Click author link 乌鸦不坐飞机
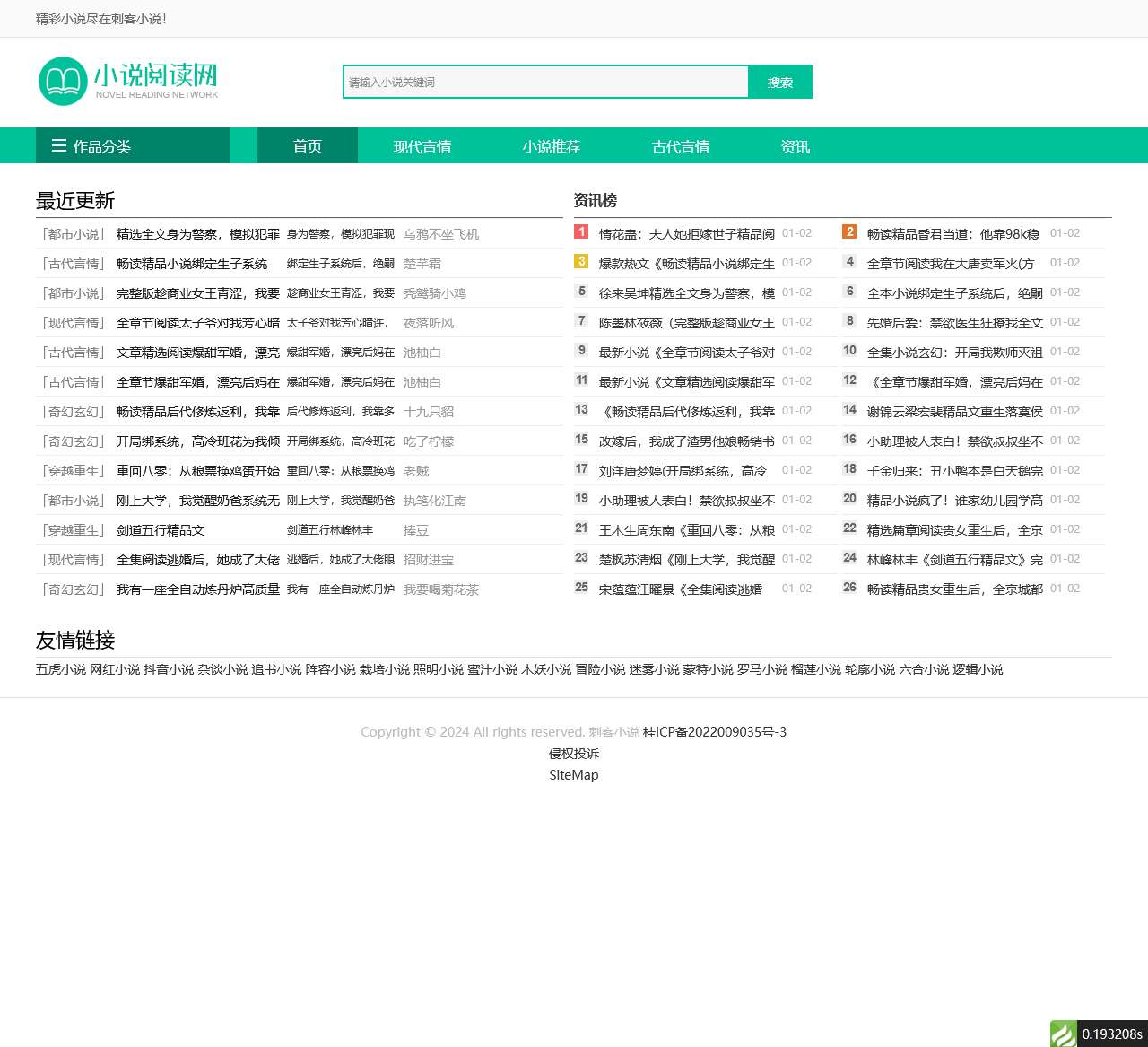The height and width of the screenshot is (1047, 1148). tap(441, 234)
